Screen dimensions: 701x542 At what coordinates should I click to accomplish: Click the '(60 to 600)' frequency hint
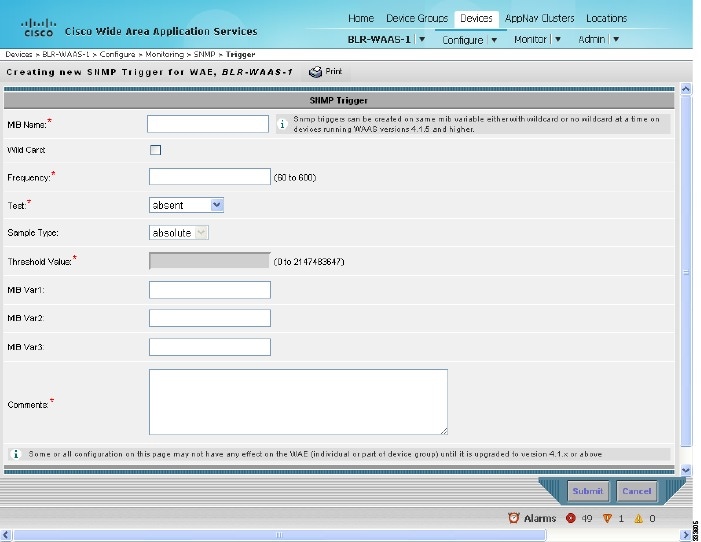click(x=295, y=178)
